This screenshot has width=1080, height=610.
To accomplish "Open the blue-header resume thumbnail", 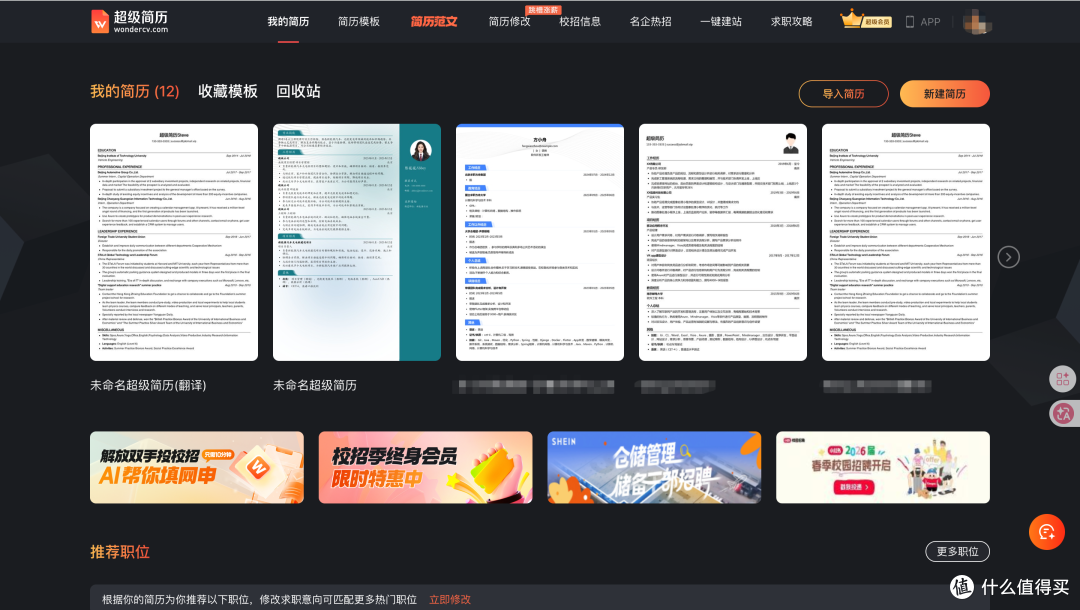I will (x=540, y=242).
